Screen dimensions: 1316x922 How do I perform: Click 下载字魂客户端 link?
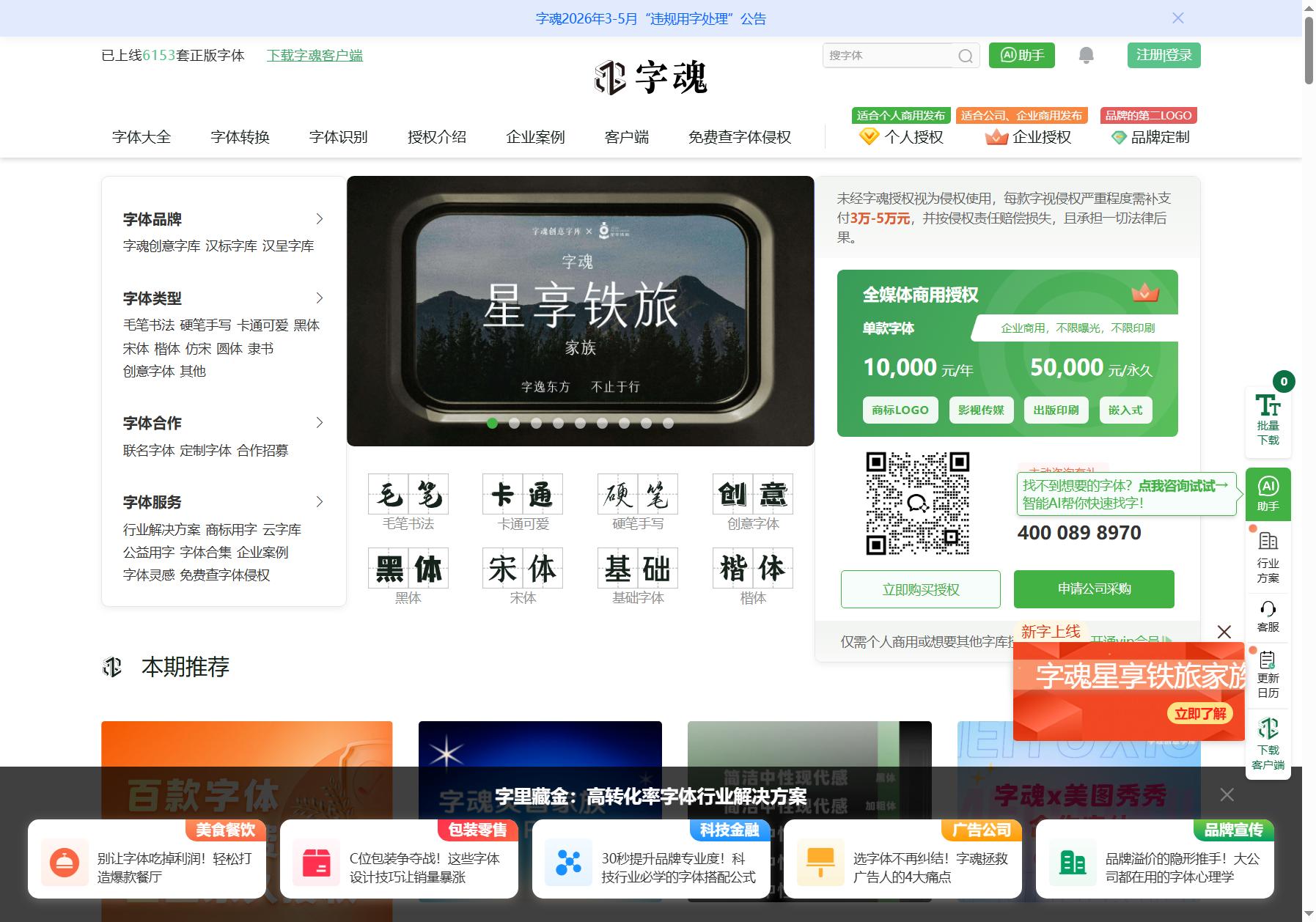tap(315, 56)
